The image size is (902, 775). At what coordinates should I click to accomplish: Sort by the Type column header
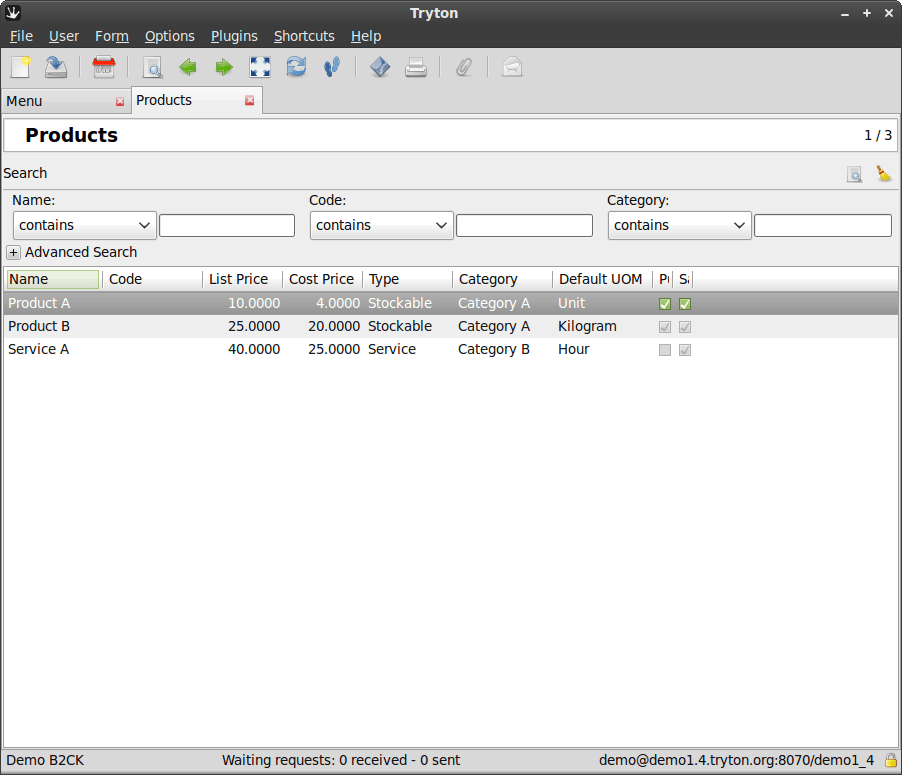pyautogui.click(x=408, y=279)
